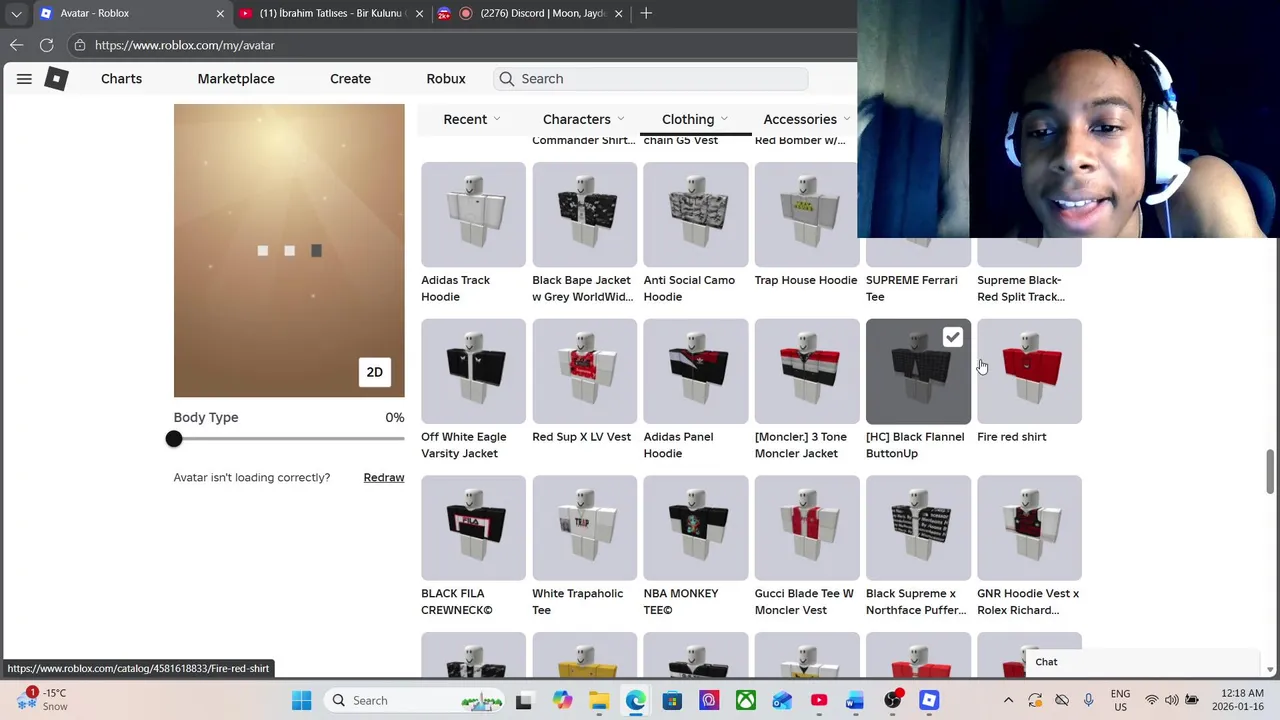
Task: Open Microsoft Edge on the taskbar
Action: 635,701
